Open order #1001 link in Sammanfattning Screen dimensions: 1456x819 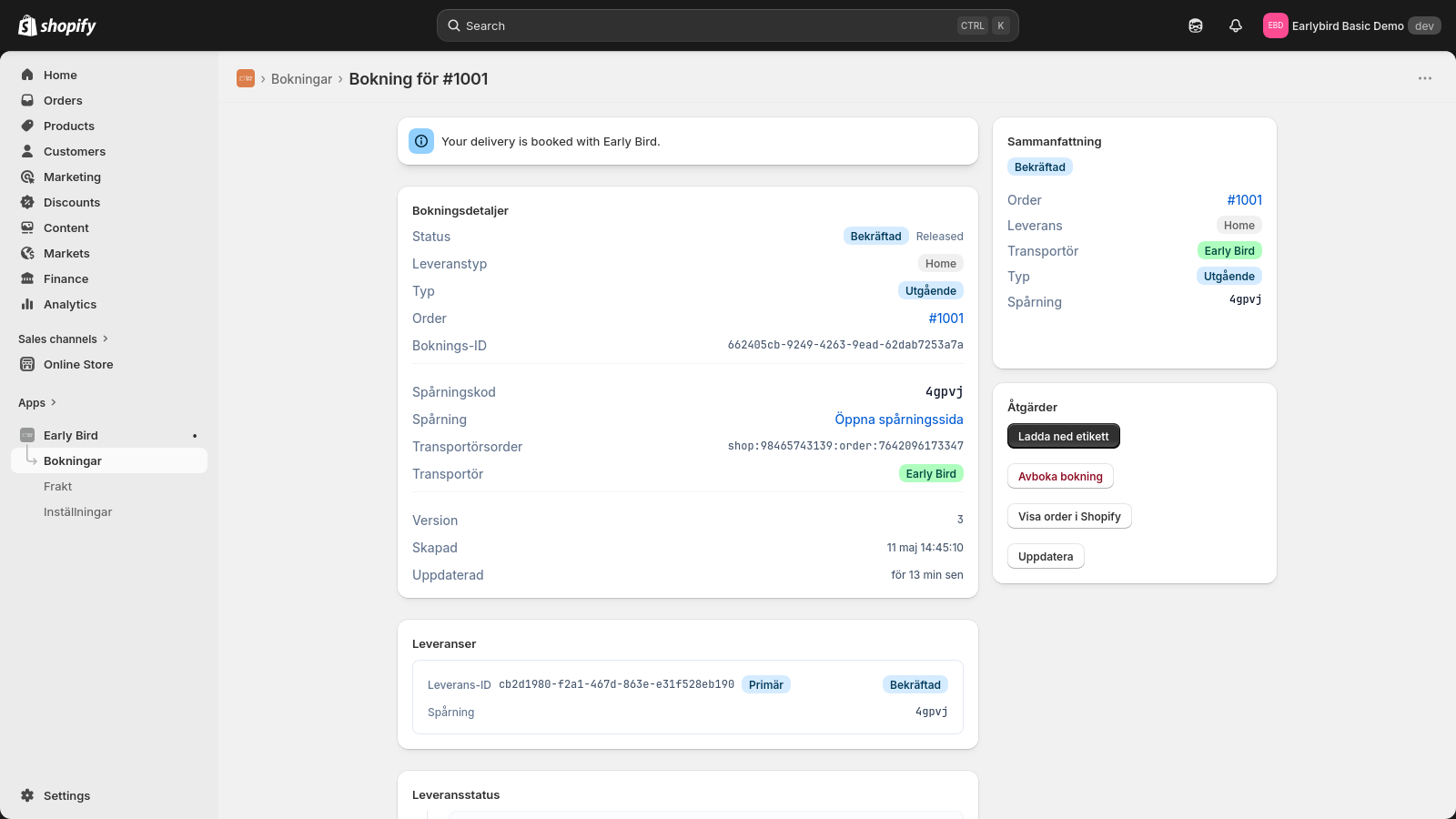click(x=1245, y=200)
